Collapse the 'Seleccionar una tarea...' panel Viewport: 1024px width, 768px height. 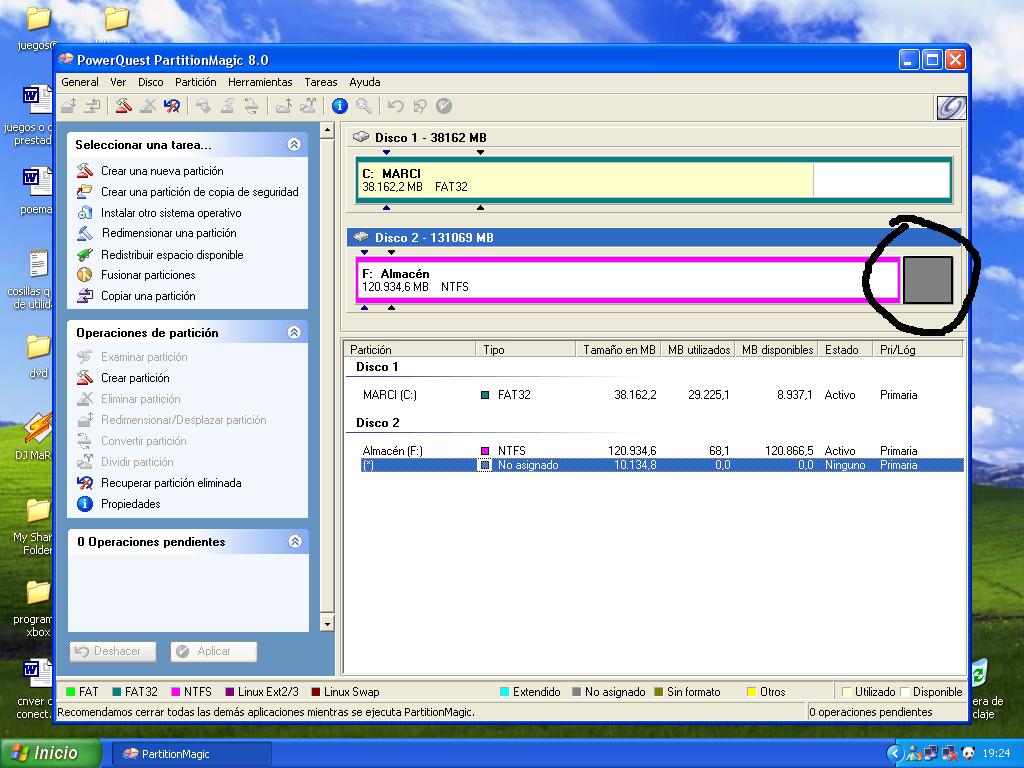[294, 144]
